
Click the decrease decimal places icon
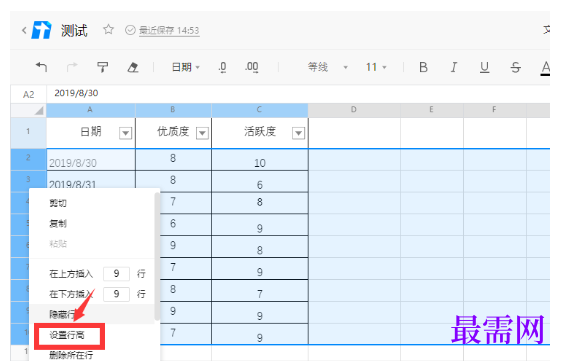223,67
